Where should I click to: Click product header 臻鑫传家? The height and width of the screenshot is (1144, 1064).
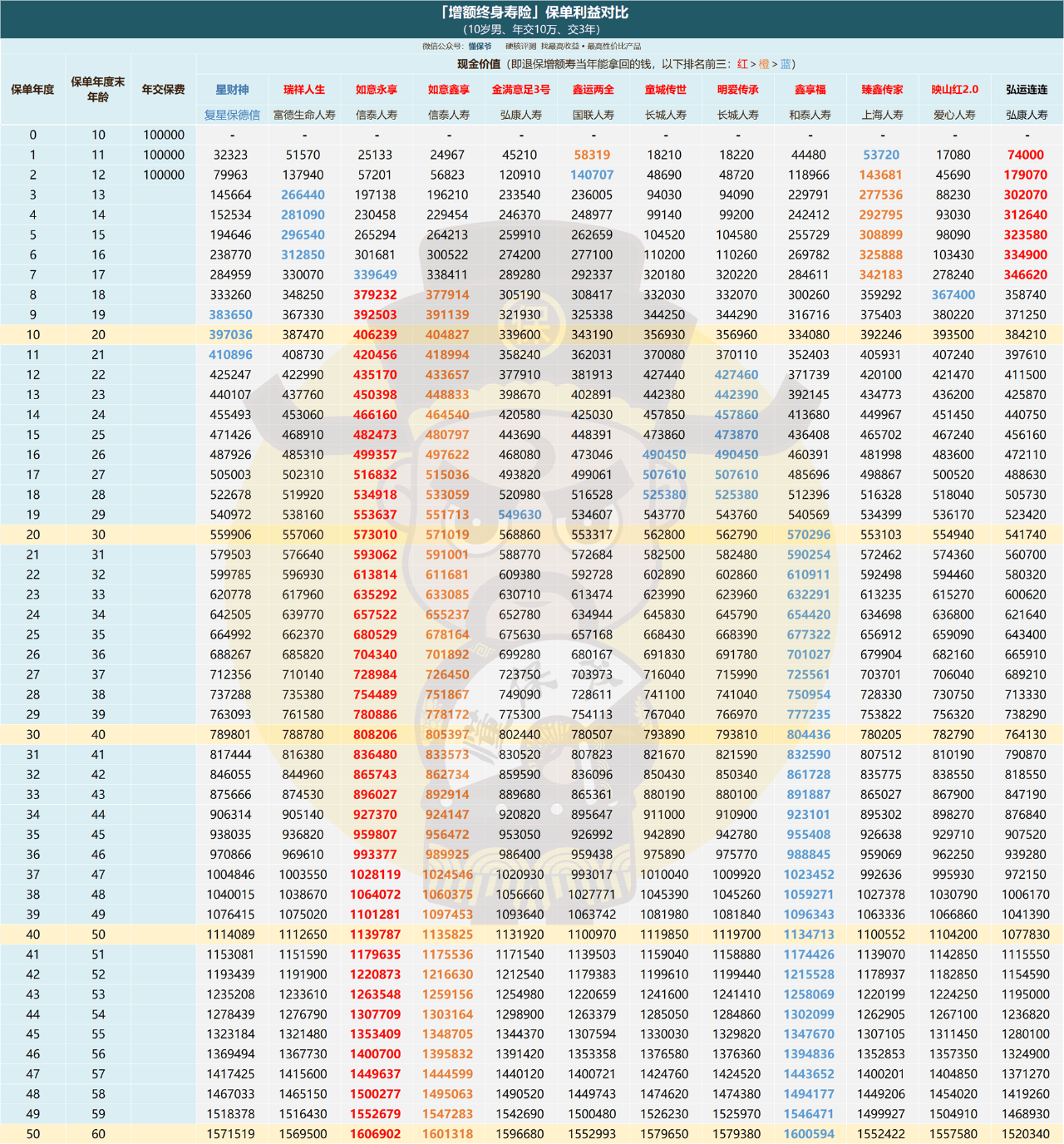point(883,89)
